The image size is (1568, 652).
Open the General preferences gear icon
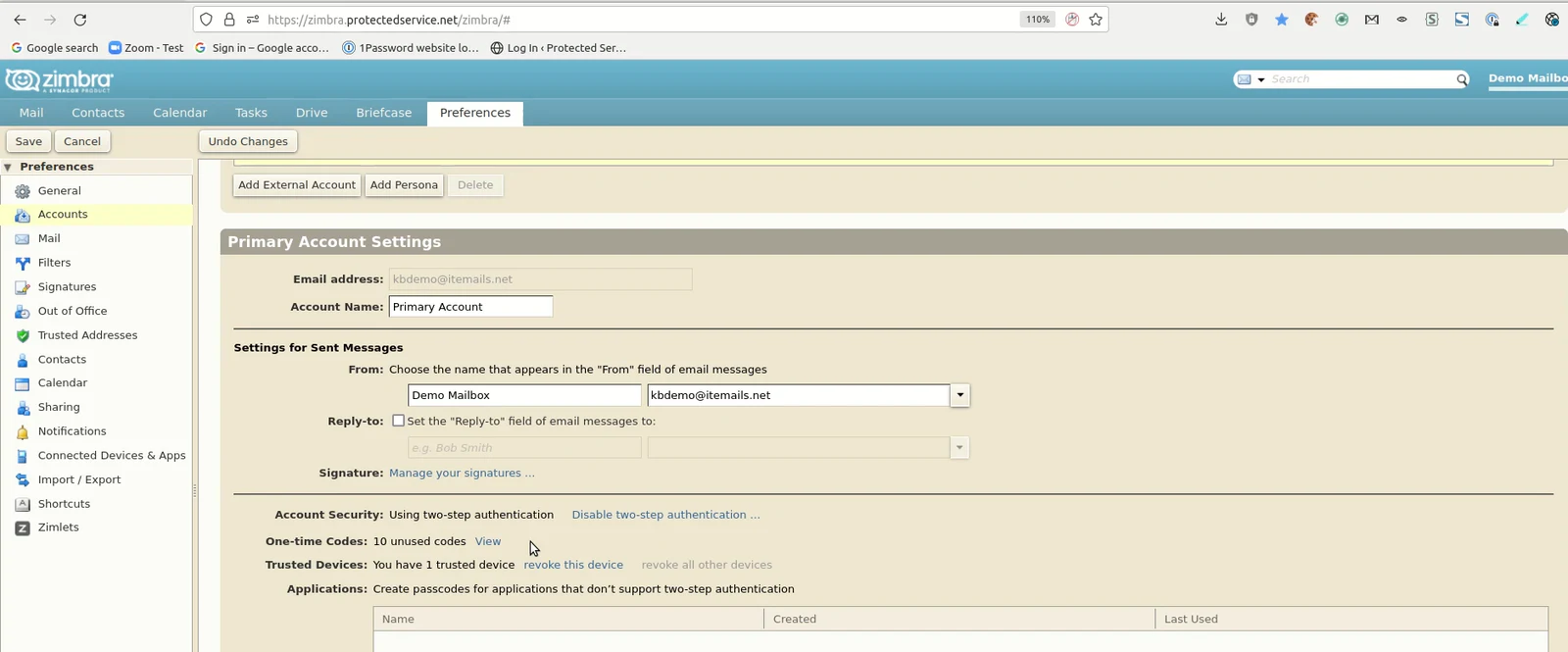(x=23, y=191)
